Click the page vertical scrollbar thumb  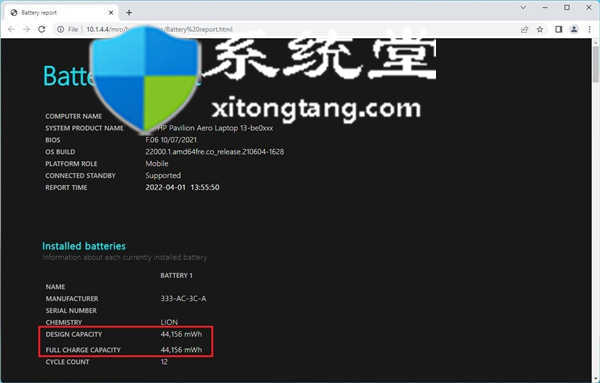[596, 64]
